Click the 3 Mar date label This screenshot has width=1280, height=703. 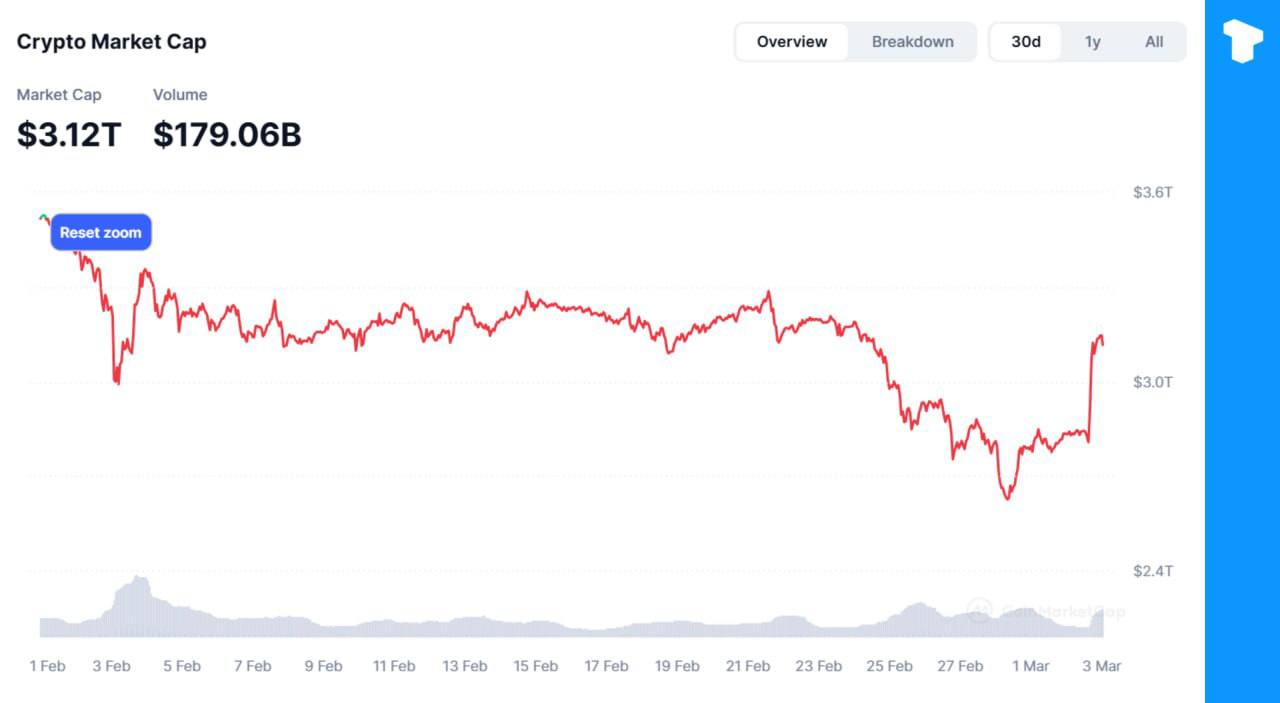1101,666
